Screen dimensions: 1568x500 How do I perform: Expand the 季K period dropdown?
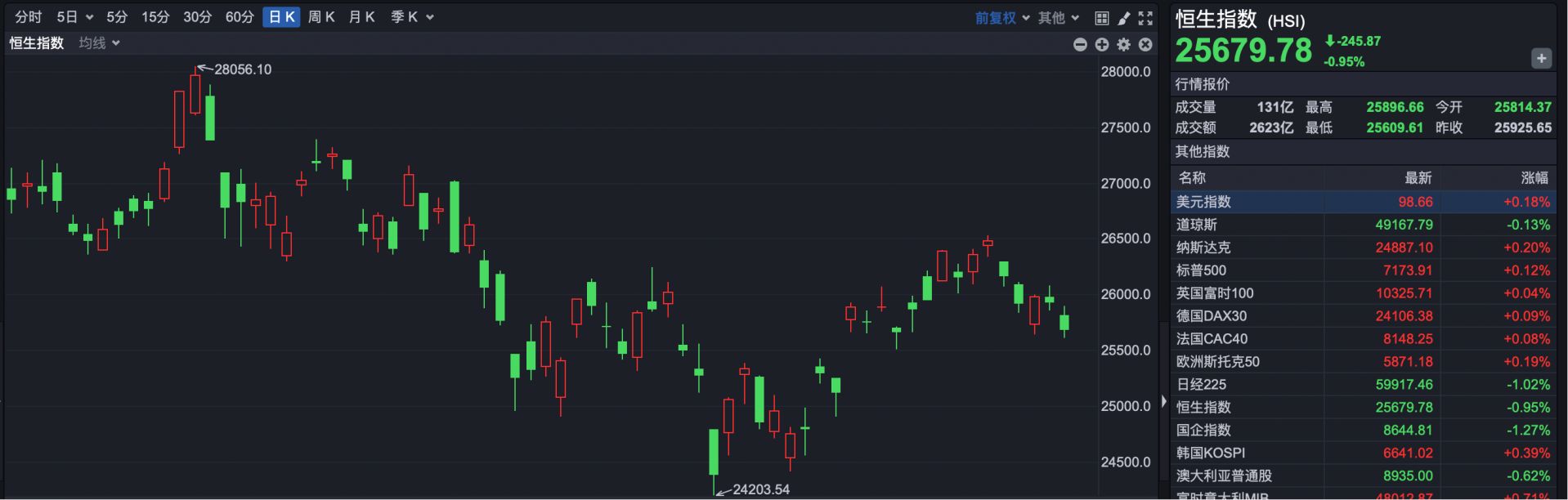tap(412, 17)
